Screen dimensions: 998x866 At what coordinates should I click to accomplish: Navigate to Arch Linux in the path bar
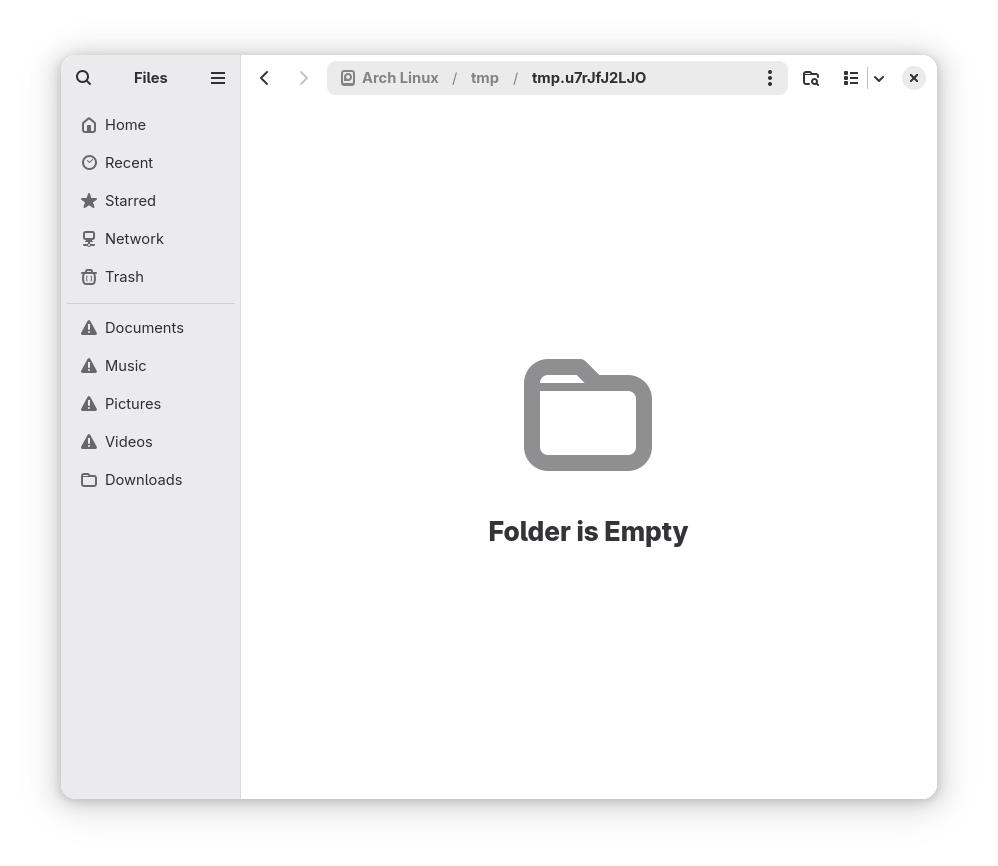[400, 78]
